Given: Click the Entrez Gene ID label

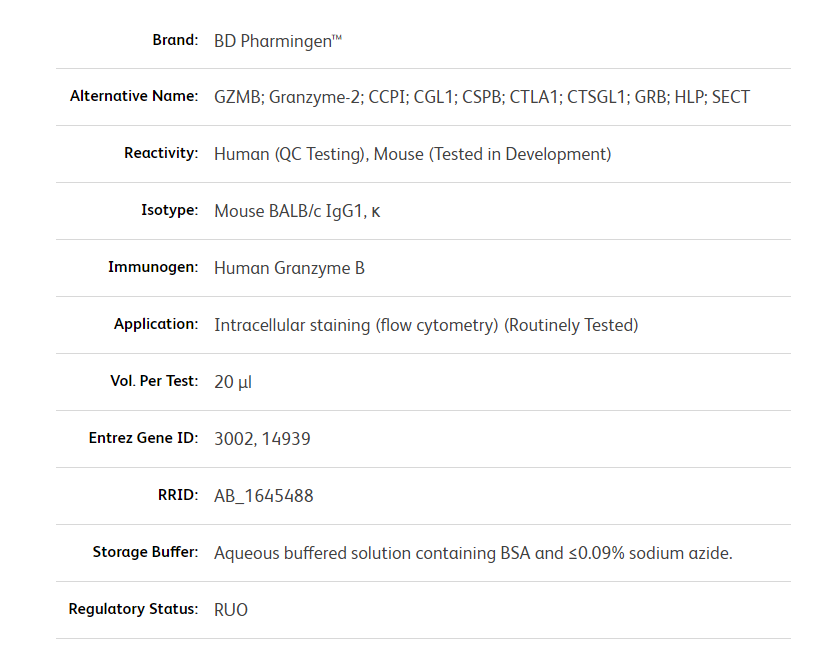Looking at the screenshot, I should [143, 439].
